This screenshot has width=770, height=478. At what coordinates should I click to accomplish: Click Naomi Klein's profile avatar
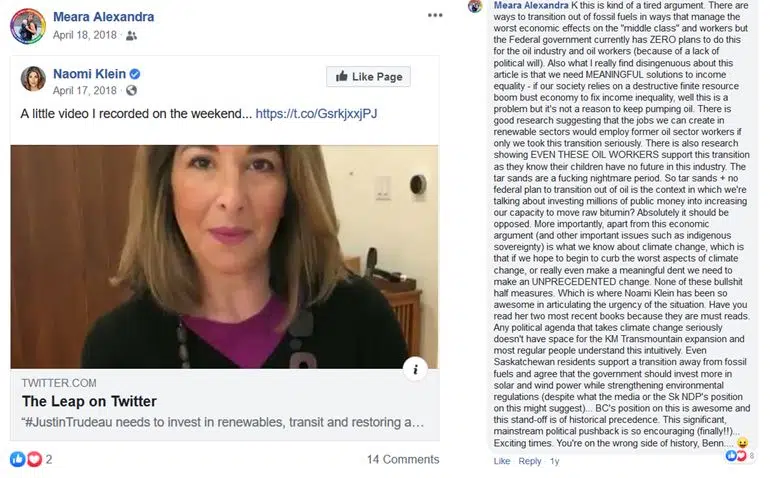pyautogui.click(x=33, y=78)
